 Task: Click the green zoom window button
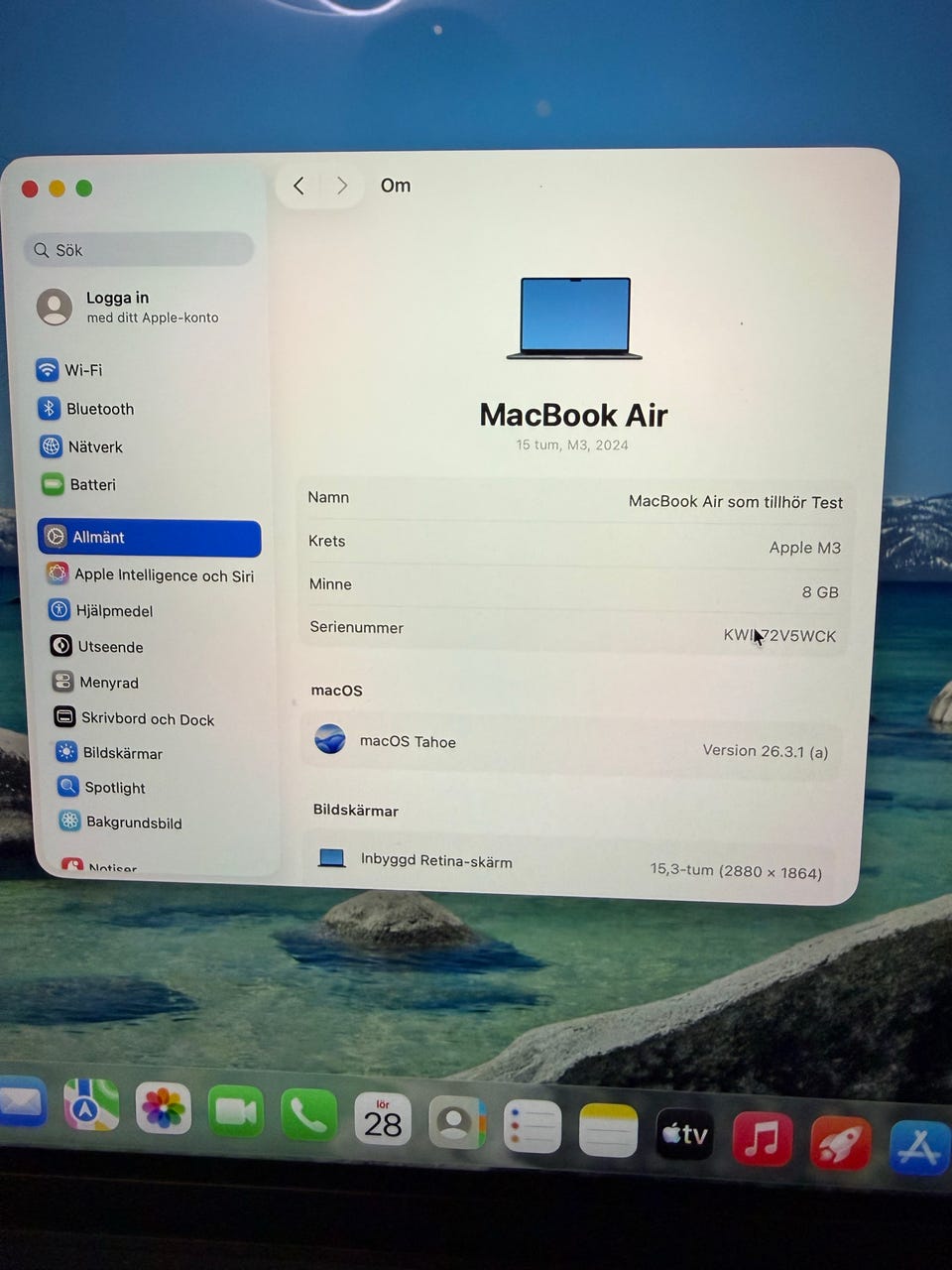point(84,189)
